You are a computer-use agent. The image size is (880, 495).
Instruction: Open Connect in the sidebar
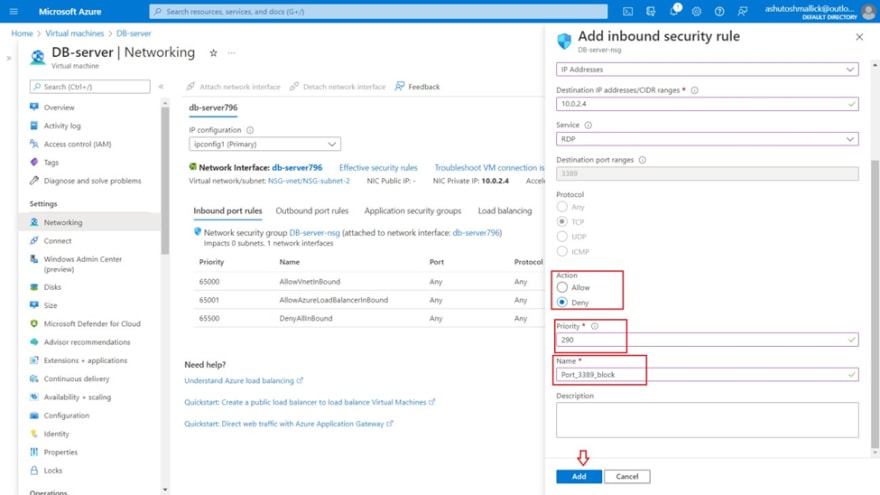click(58, 241)
